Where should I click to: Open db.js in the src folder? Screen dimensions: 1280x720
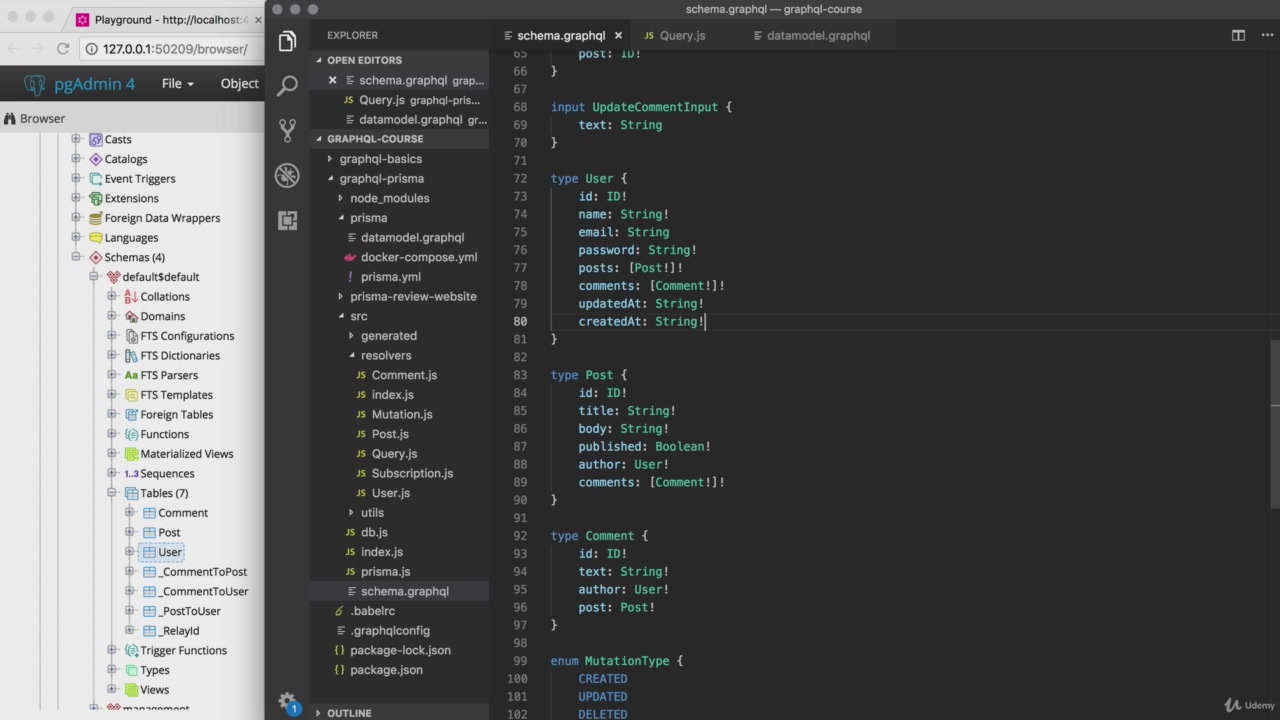pyautogui.click(x=373, y=532)
